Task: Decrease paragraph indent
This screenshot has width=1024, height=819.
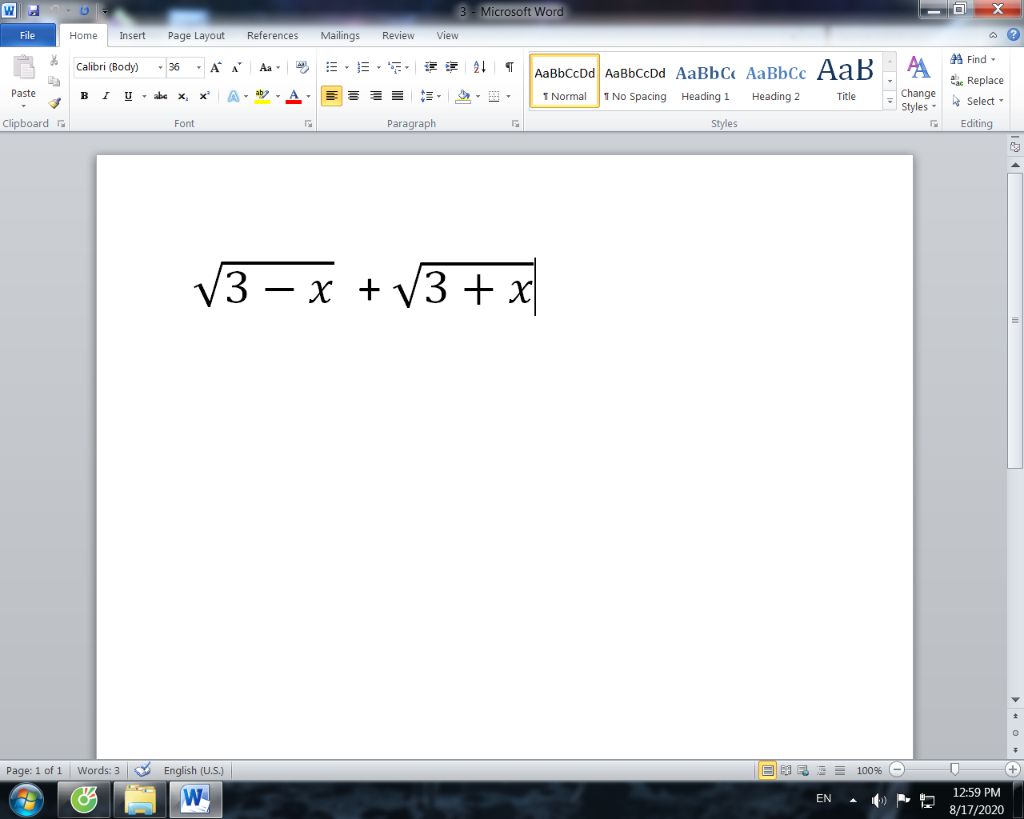Action: click(430, 67)
